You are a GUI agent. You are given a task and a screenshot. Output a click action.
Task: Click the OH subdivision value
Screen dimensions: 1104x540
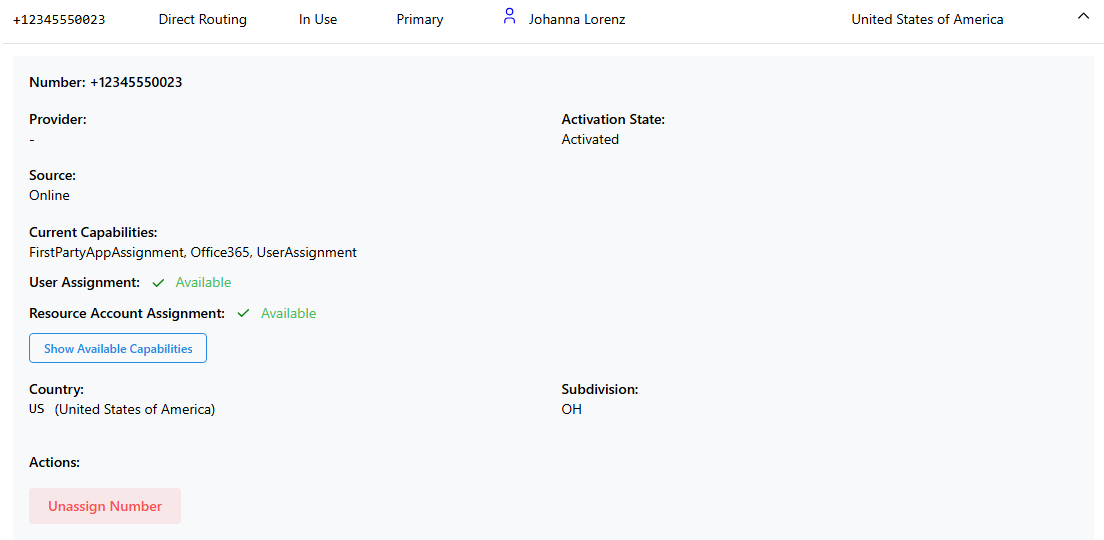coord(572,410)
